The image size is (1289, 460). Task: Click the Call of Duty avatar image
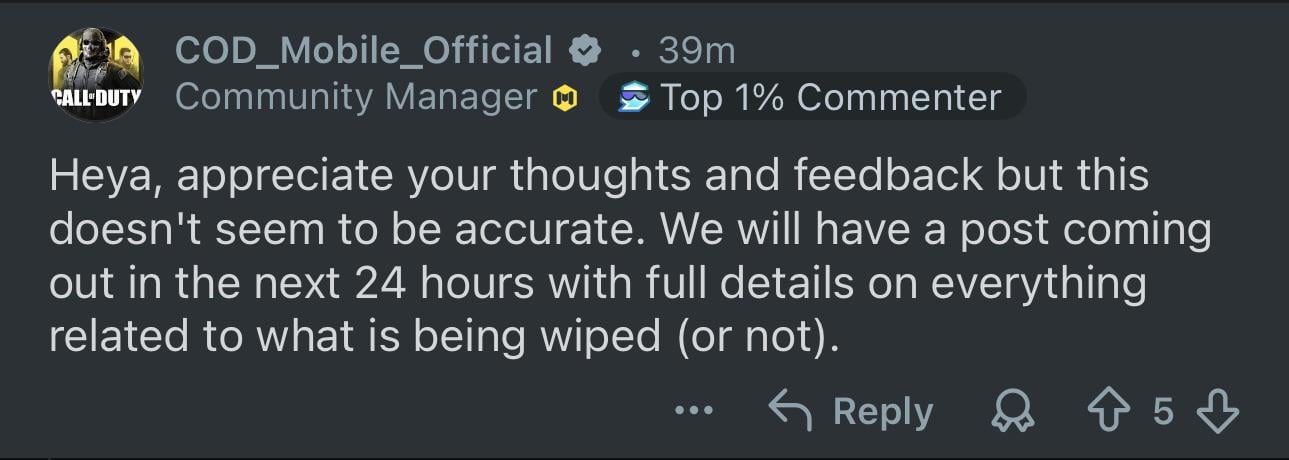pyautogui.click(x=96, y=74)
